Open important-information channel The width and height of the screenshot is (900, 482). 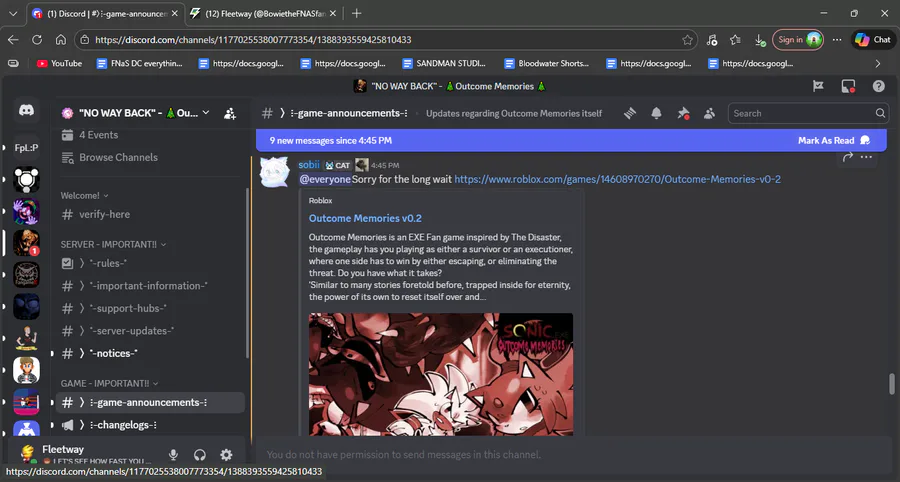coord(150,286)
